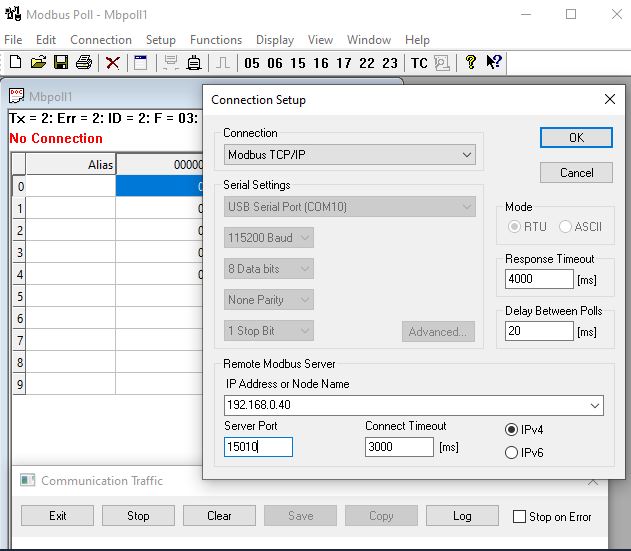Click the Connect Timeout field 3000
The height and width of the screenshot is (551, 631).
pos(399,447)
